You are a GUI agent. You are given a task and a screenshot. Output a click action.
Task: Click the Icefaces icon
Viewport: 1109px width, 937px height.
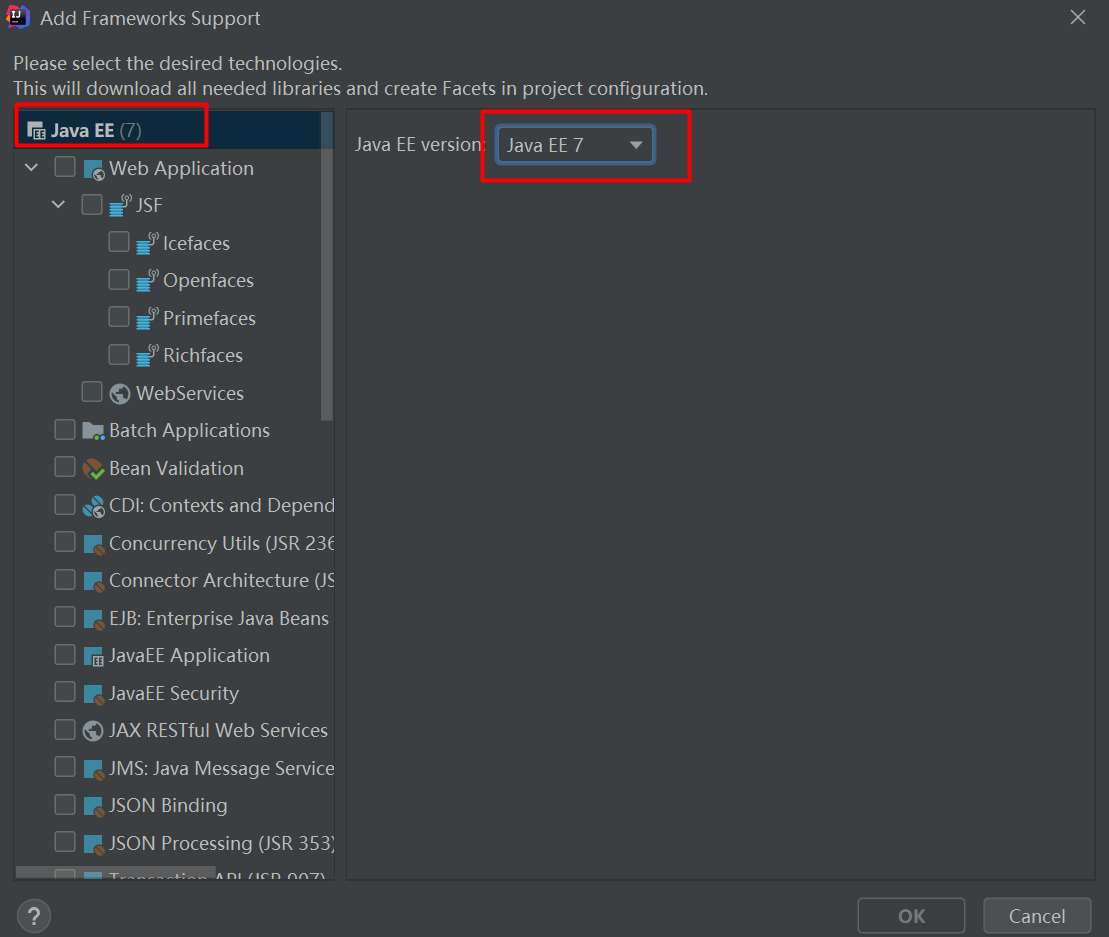(x=147, y=243)
